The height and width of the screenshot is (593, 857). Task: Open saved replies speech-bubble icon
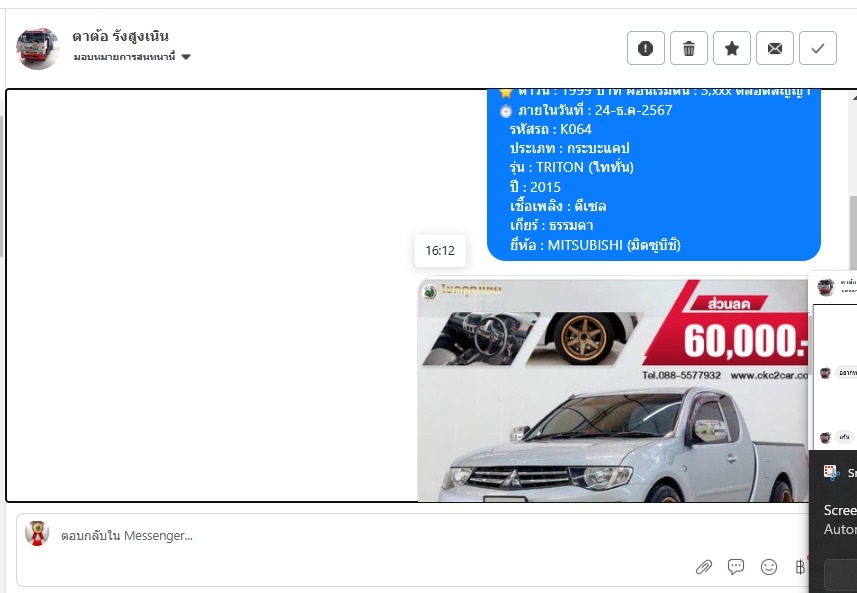(x=736, y=567)
